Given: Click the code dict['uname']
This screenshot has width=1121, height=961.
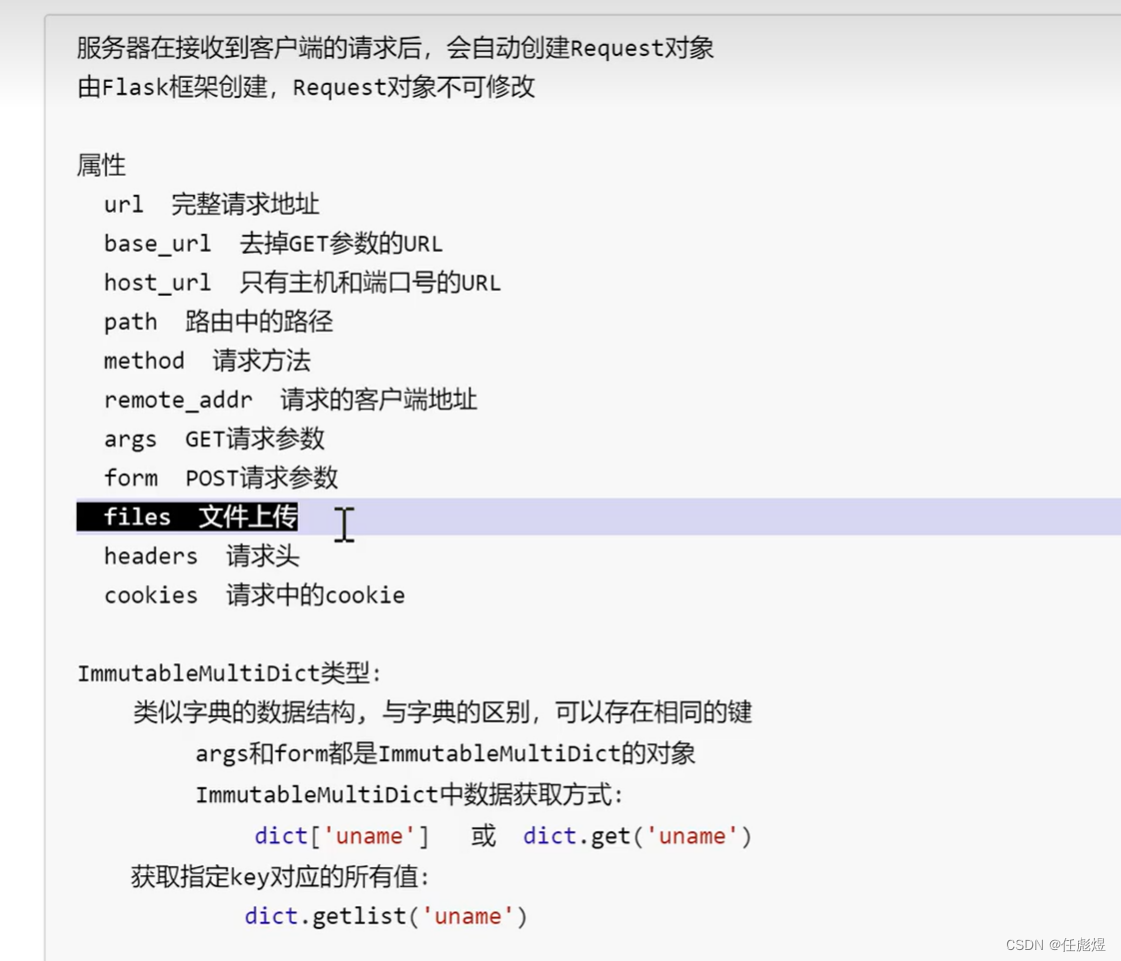Looking at the screenshot, I should 342,836.
